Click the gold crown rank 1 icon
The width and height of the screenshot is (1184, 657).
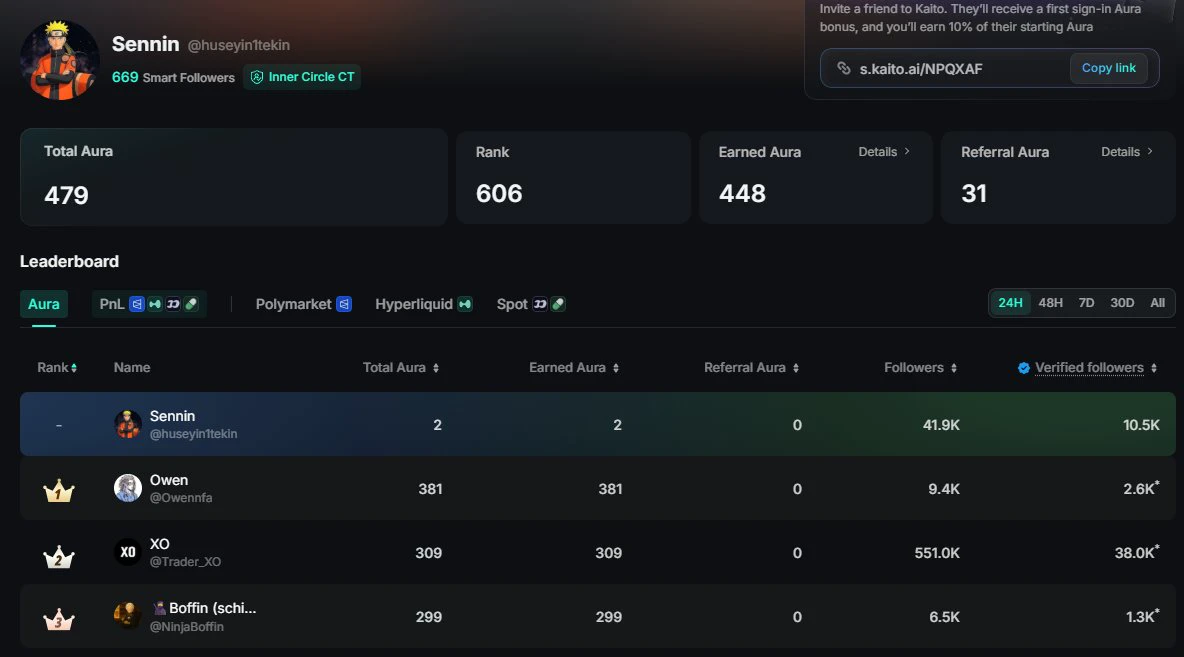coord(59,492)
